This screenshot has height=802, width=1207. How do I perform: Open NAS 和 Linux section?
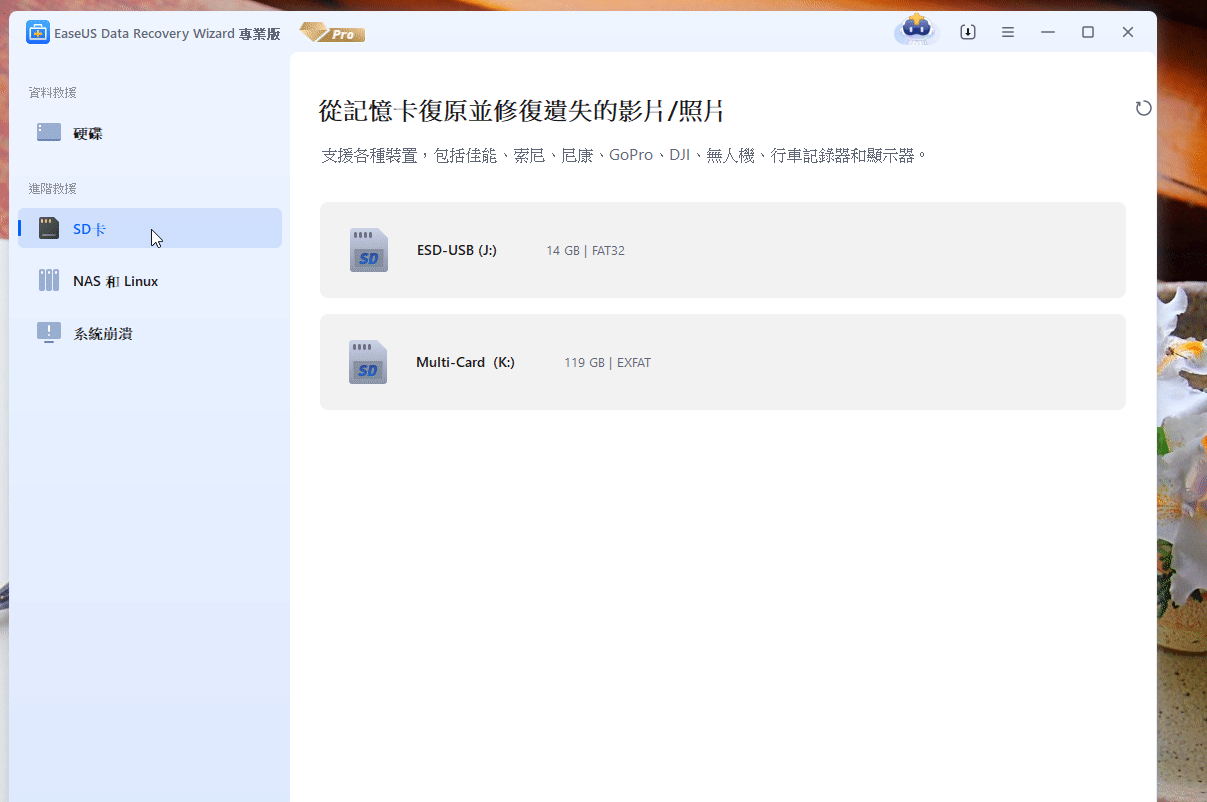coord(150,281)
